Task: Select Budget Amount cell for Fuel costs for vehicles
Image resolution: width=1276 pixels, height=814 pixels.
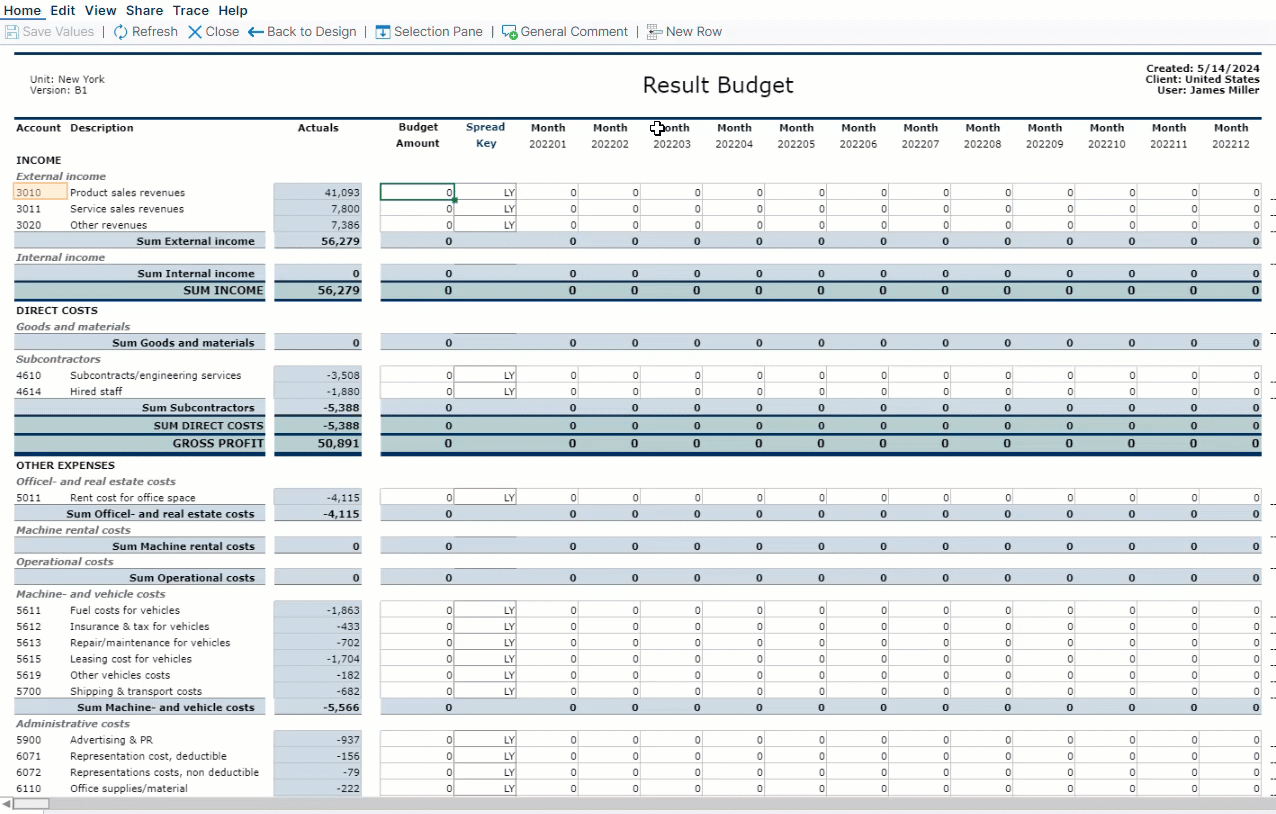Action: [x=417, y=610]
